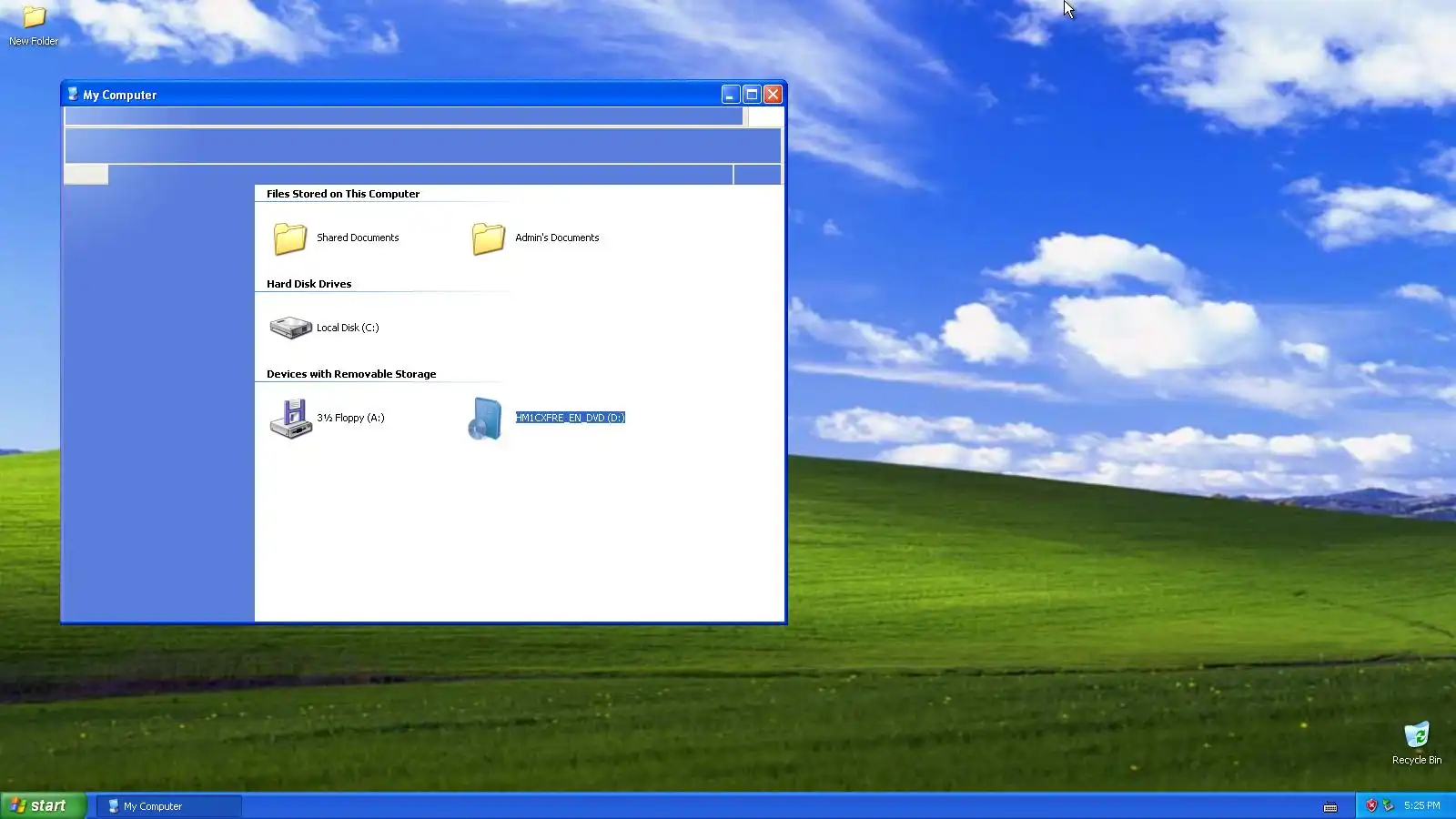Minimize the My Computer window
Viewport: 1456px width, 819px height.
coord(731,95)
